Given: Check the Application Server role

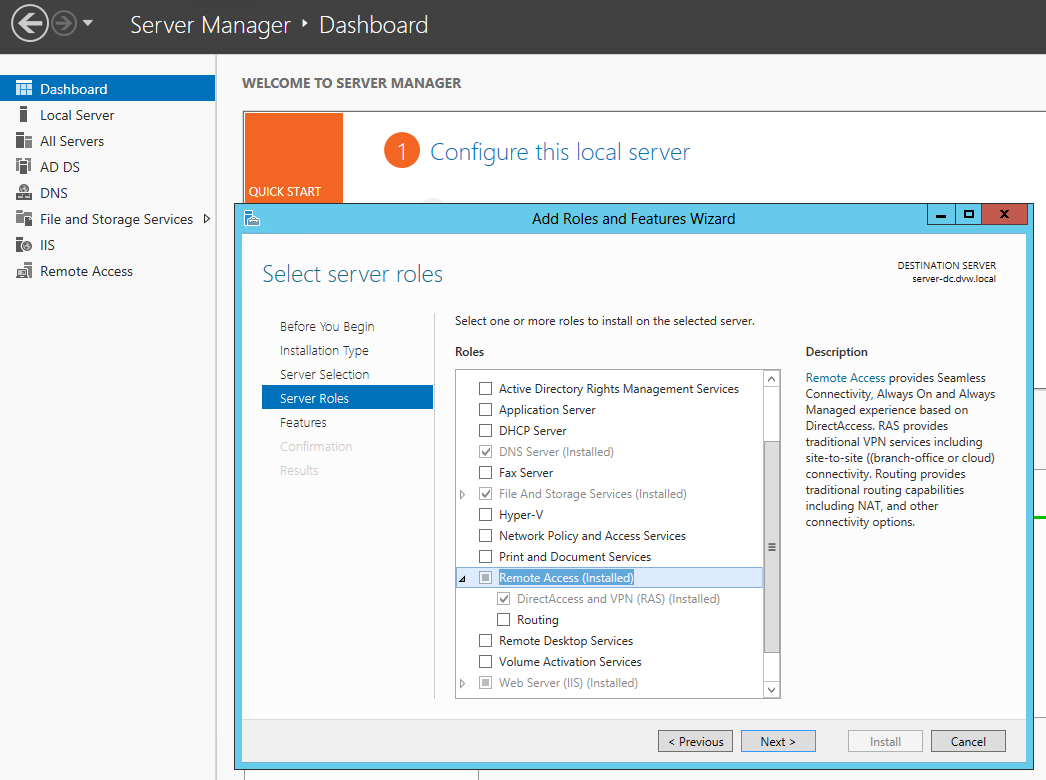Looking at the screenshot, I should (x=486, y=410).
